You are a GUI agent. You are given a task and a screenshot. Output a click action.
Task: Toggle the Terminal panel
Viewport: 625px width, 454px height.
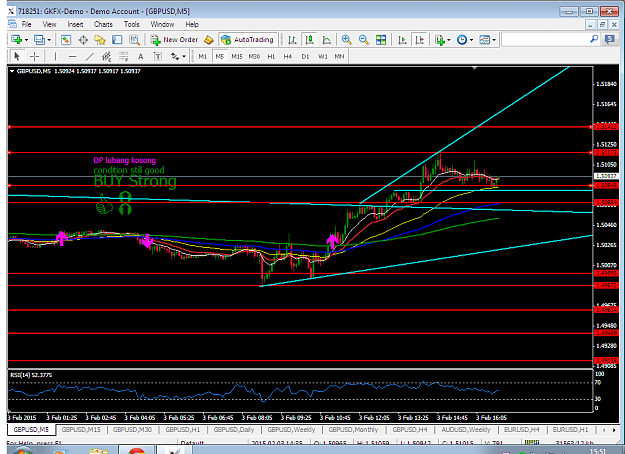click(117, 40)
